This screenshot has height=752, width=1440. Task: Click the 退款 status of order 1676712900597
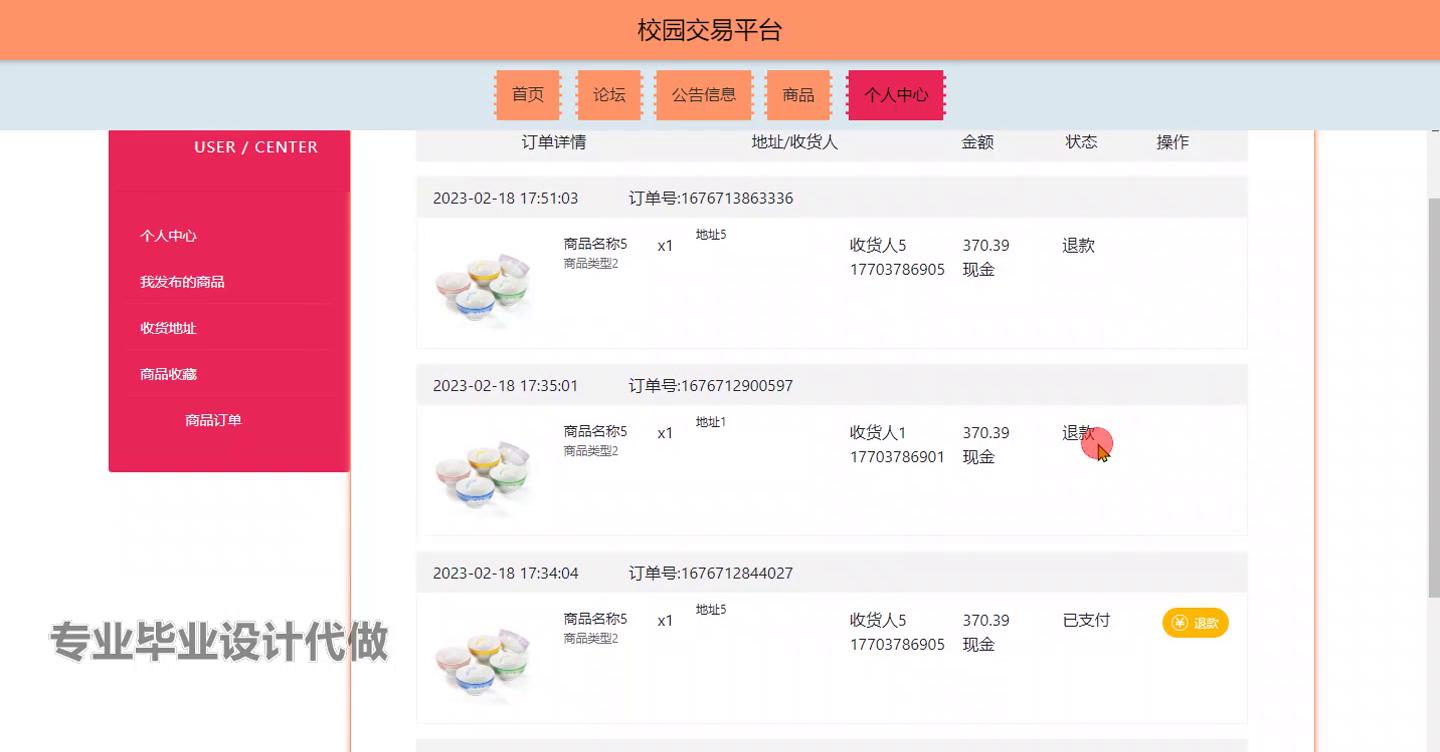pyautogui.click(x=1078, y=433)
